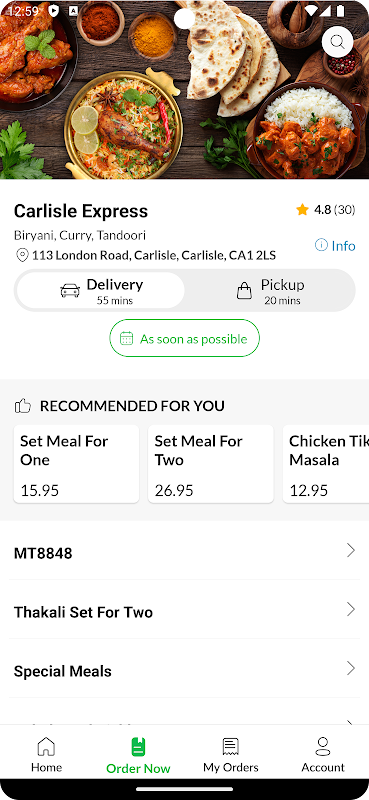Open Special Meals category
This screenshot has height=800, width=369.
tap(184, 669)
